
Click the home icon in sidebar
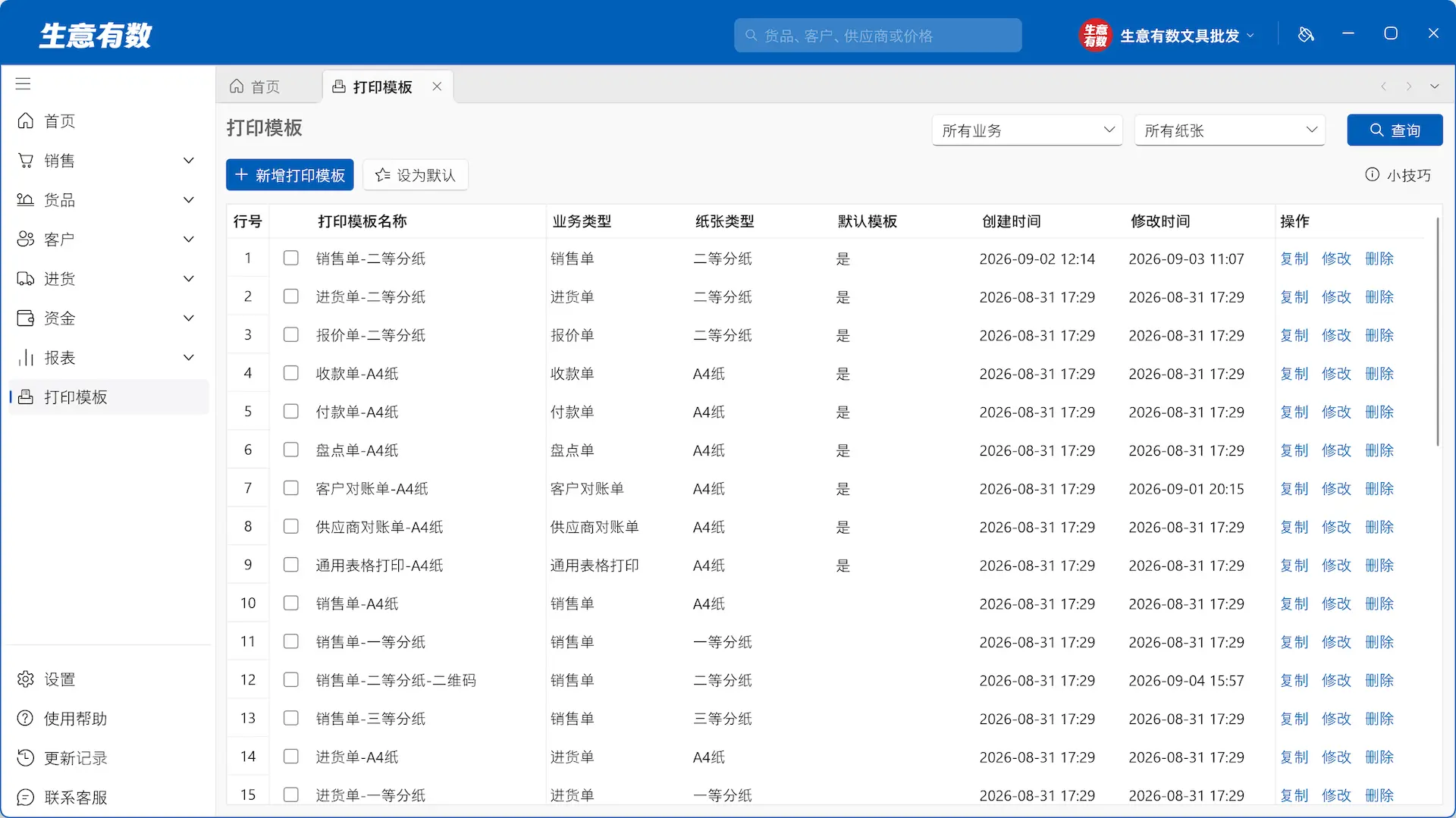tap(26, 121)
